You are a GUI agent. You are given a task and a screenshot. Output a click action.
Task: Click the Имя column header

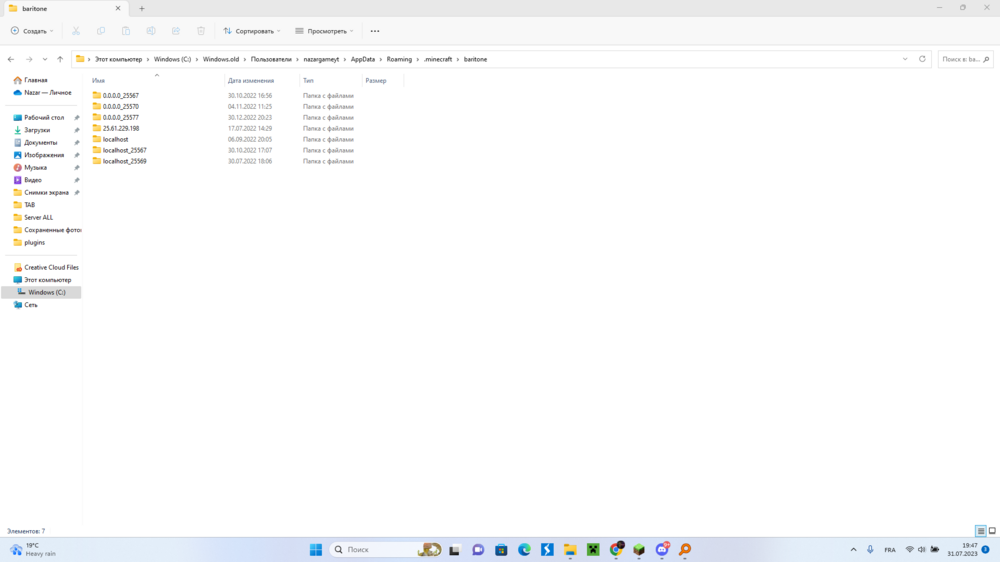(x=98, y=80)
